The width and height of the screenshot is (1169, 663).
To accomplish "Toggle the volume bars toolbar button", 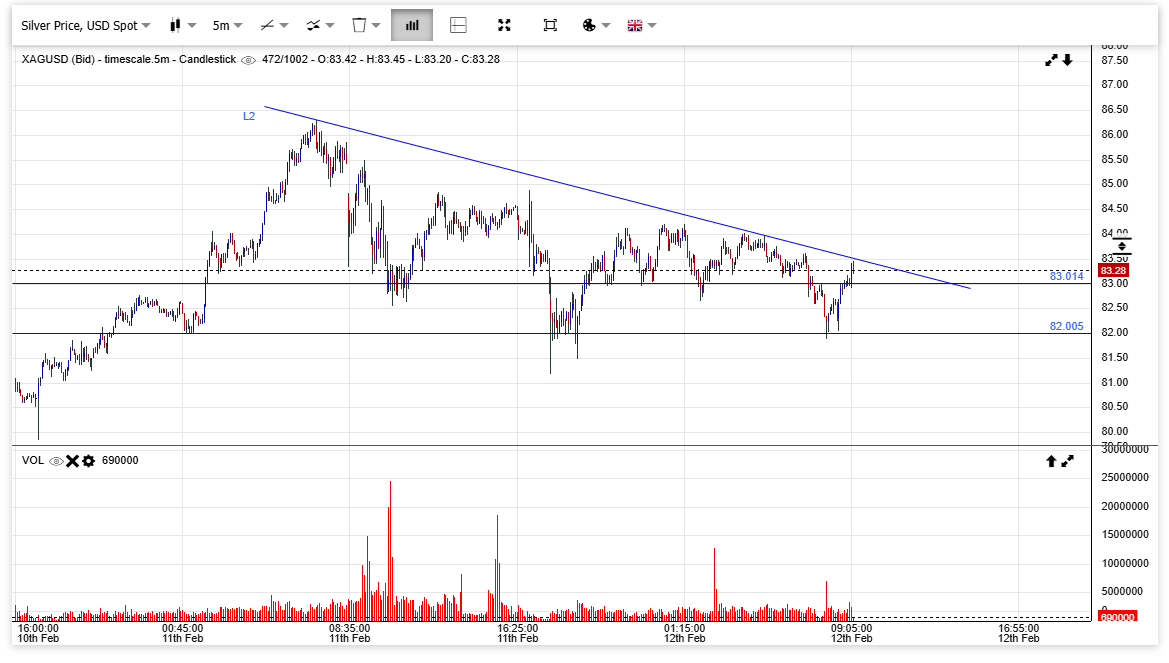I will 412,25.
